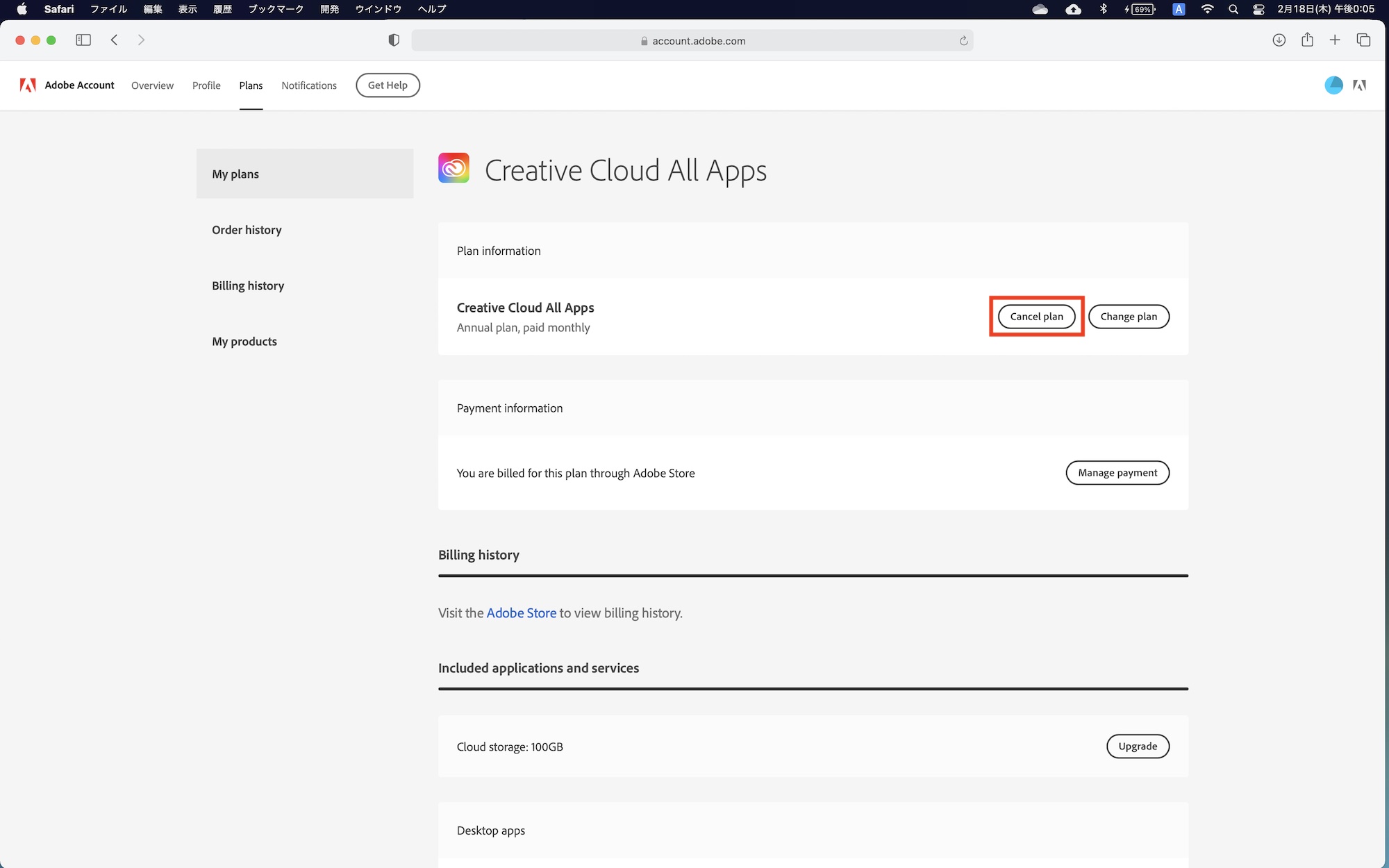Viewport: 1389px width, 868px height.
Task: Switch to the Overview tab
Action: (152, 85)
